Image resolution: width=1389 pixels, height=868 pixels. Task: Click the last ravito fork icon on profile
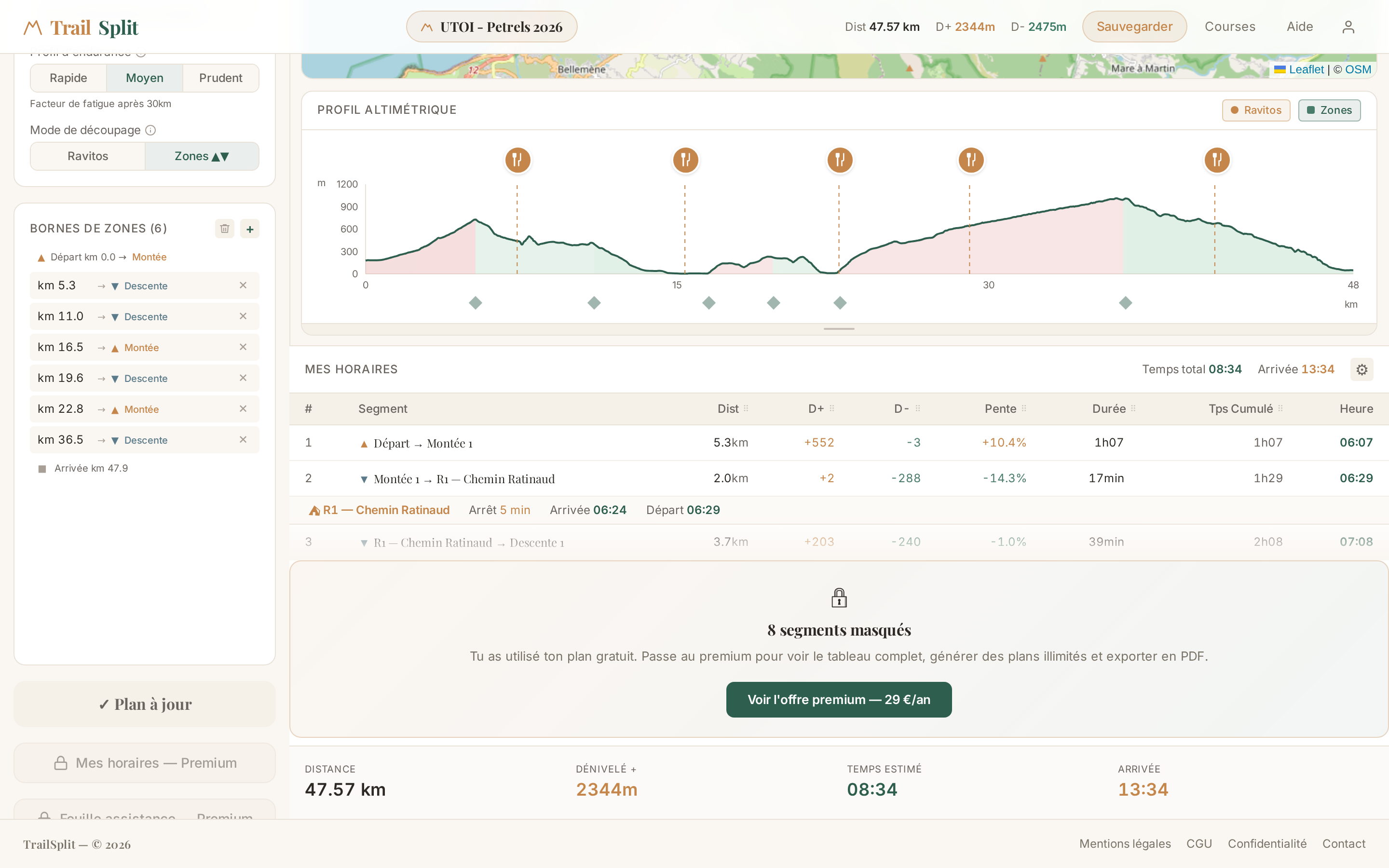tap(1217, 160)
